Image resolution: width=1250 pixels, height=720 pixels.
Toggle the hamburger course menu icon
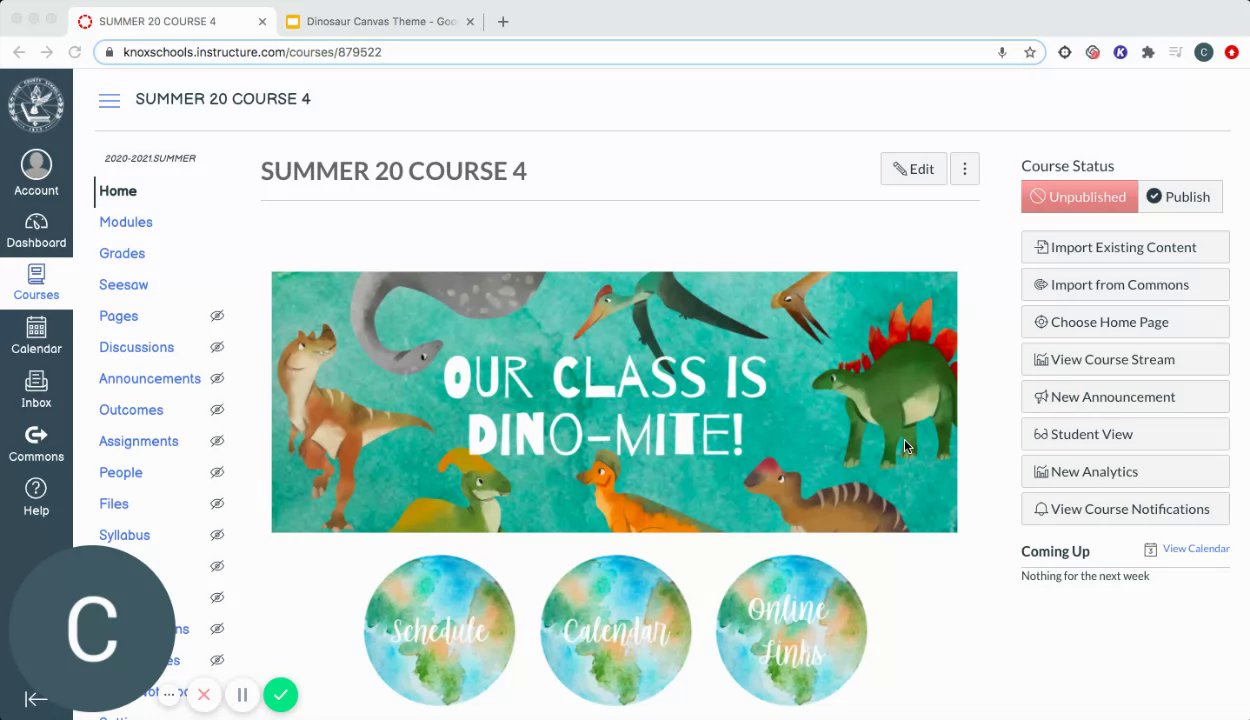point(109,100)
